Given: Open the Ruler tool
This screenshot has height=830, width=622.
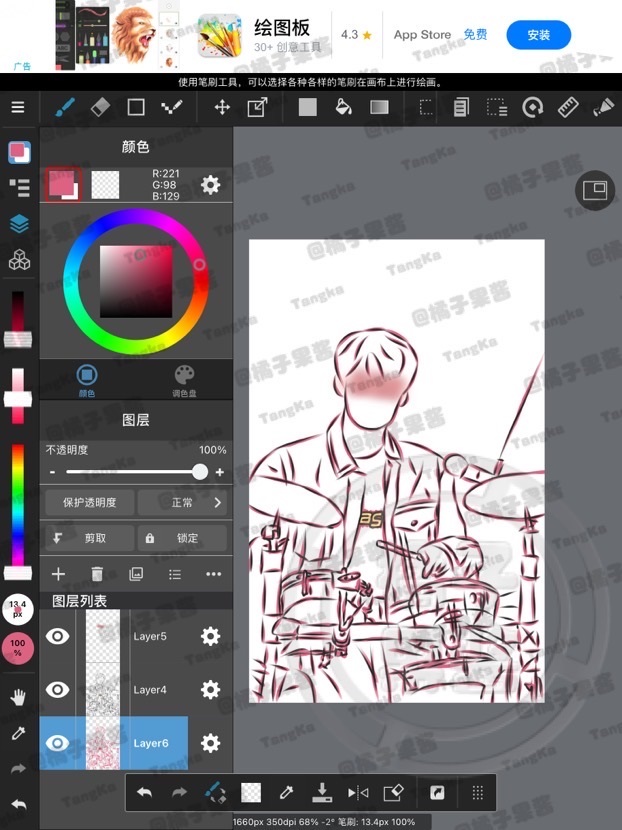Looking at the screenshot, I should [x=568, y=107].
